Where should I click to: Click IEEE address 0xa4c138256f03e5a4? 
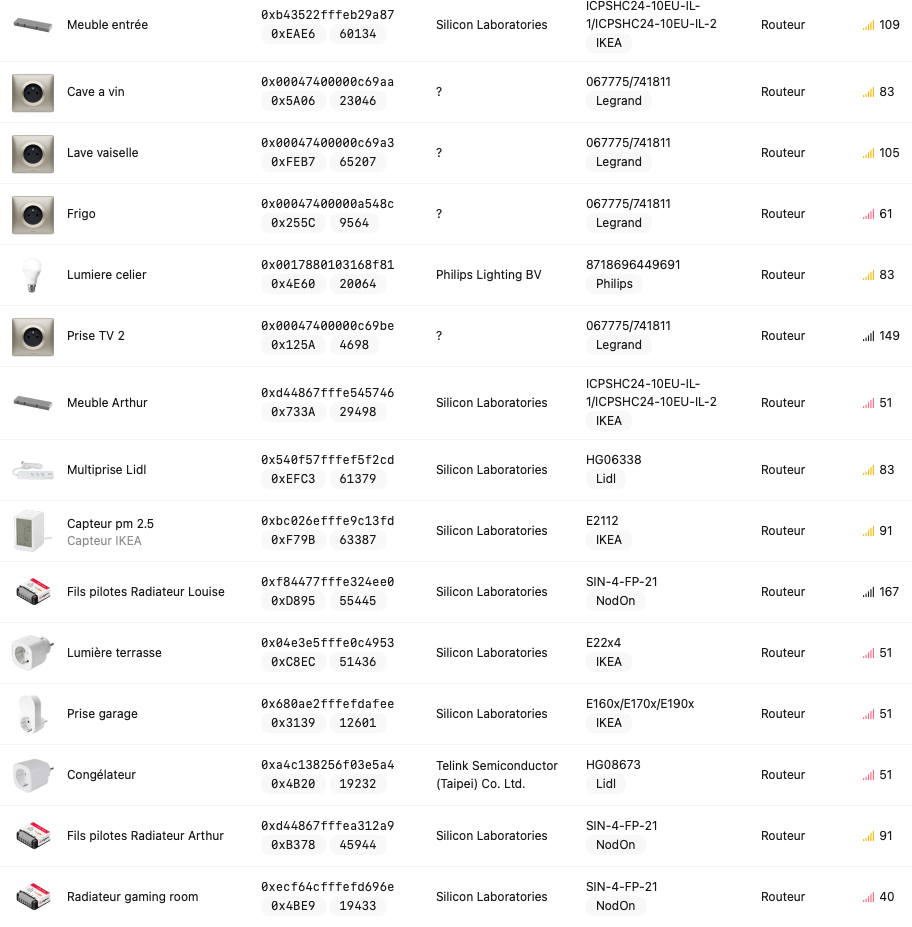coord(327,765)
